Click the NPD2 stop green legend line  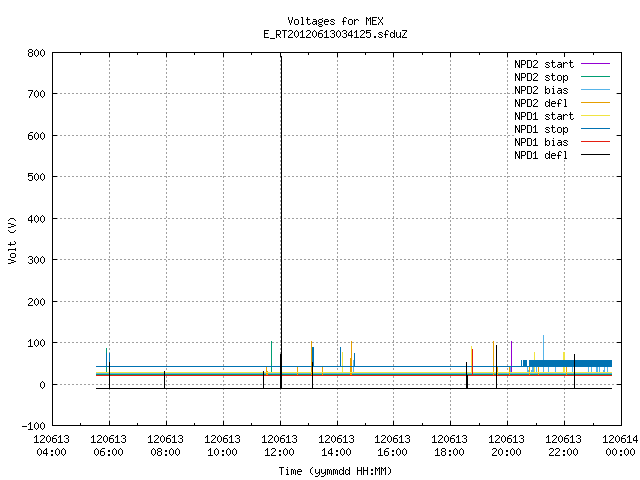[x=595, y=77]
